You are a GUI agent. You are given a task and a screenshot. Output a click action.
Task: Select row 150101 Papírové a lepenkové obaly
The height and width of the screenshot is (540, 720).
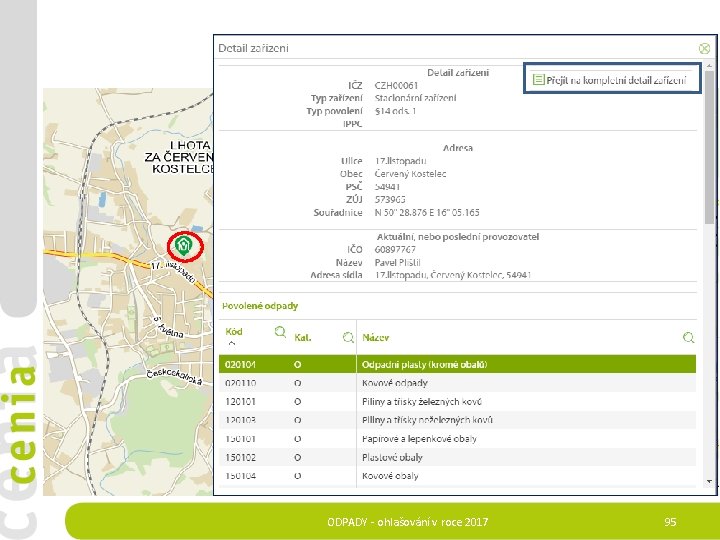(x=457, y=439)
